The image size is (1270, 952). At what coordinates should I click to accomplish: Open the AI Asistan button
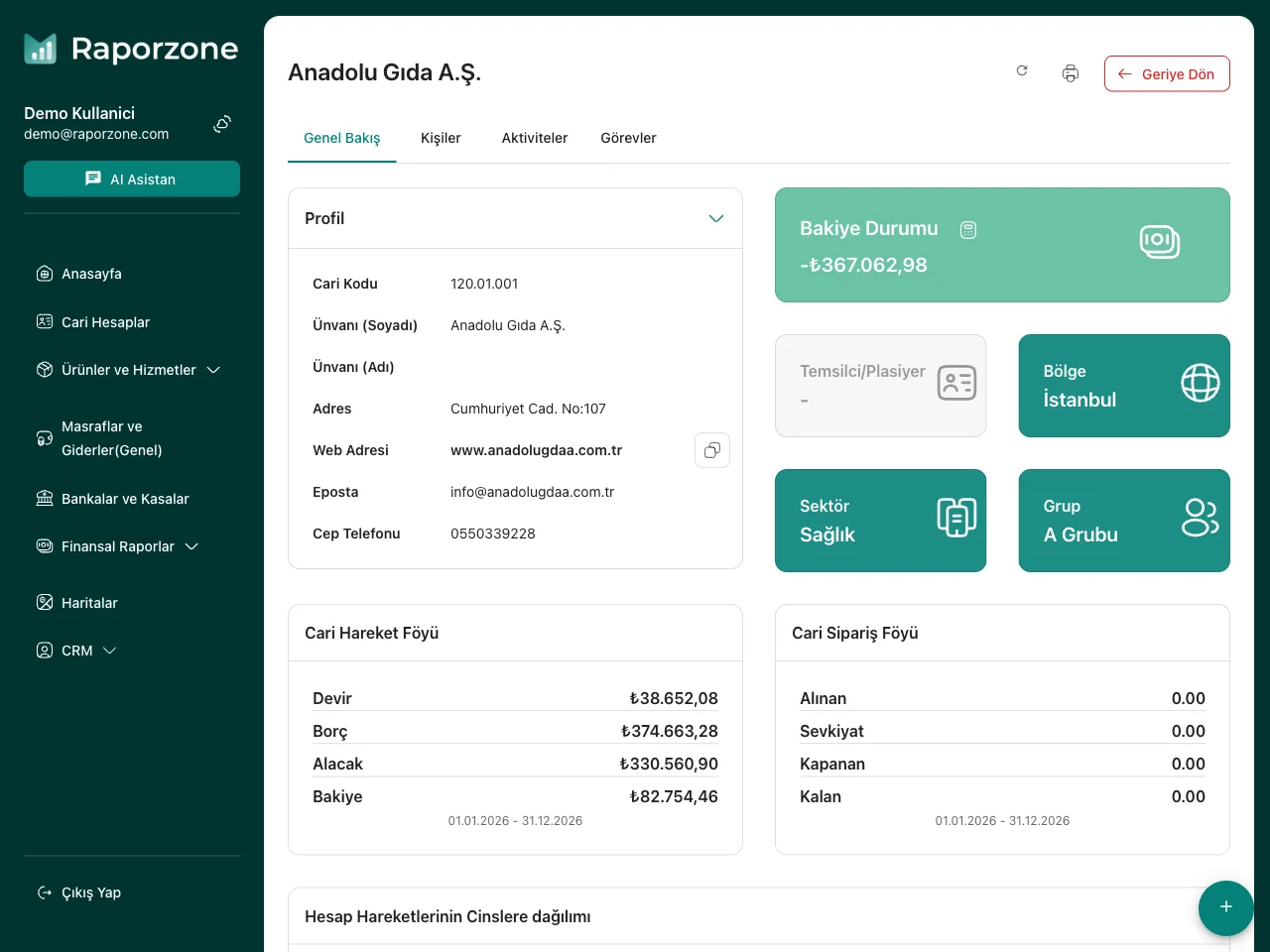(132, 179)
